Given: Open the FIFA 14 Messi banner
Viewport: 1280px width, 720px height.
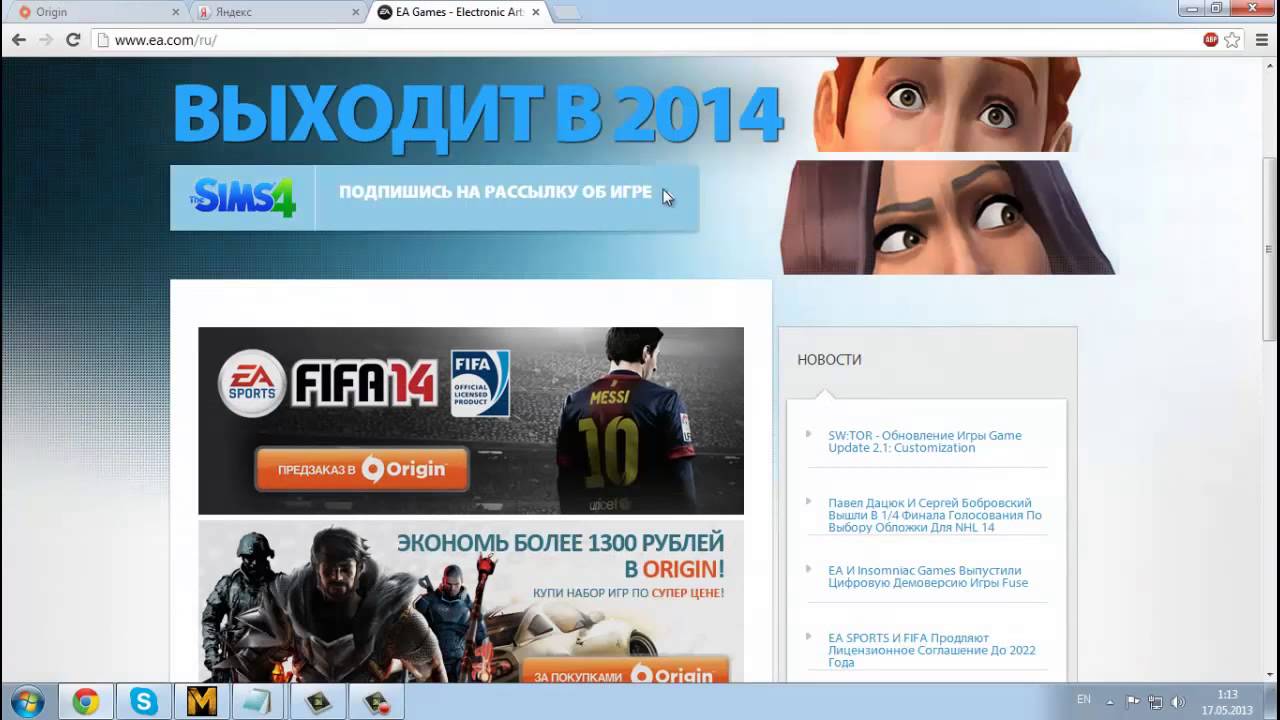Looking at the screenshot, I should pyautogui.click(x=471, y=421).
